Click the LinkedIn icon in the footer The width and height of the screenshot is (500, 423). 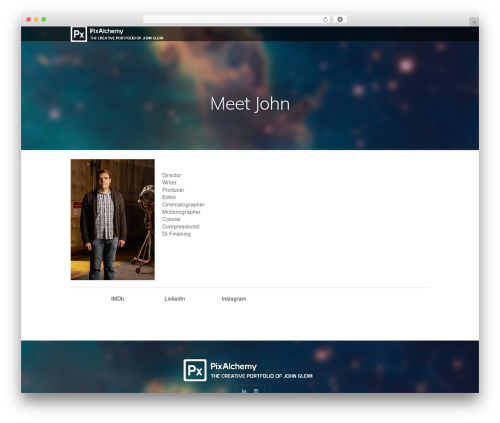pyautogui.click(x=244, y=391)
